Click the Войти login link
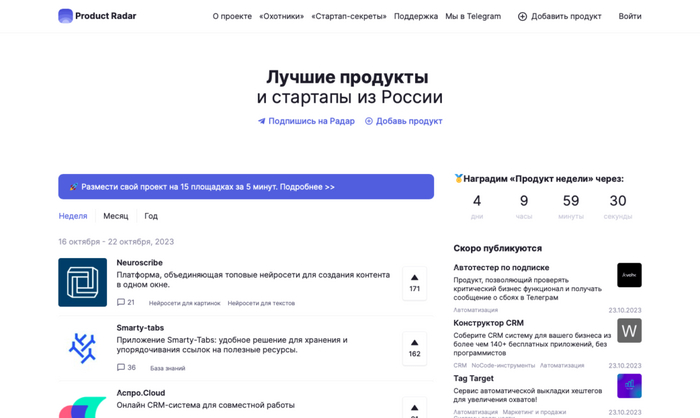This screenshot has height=418, width=700. click(630, 17)
